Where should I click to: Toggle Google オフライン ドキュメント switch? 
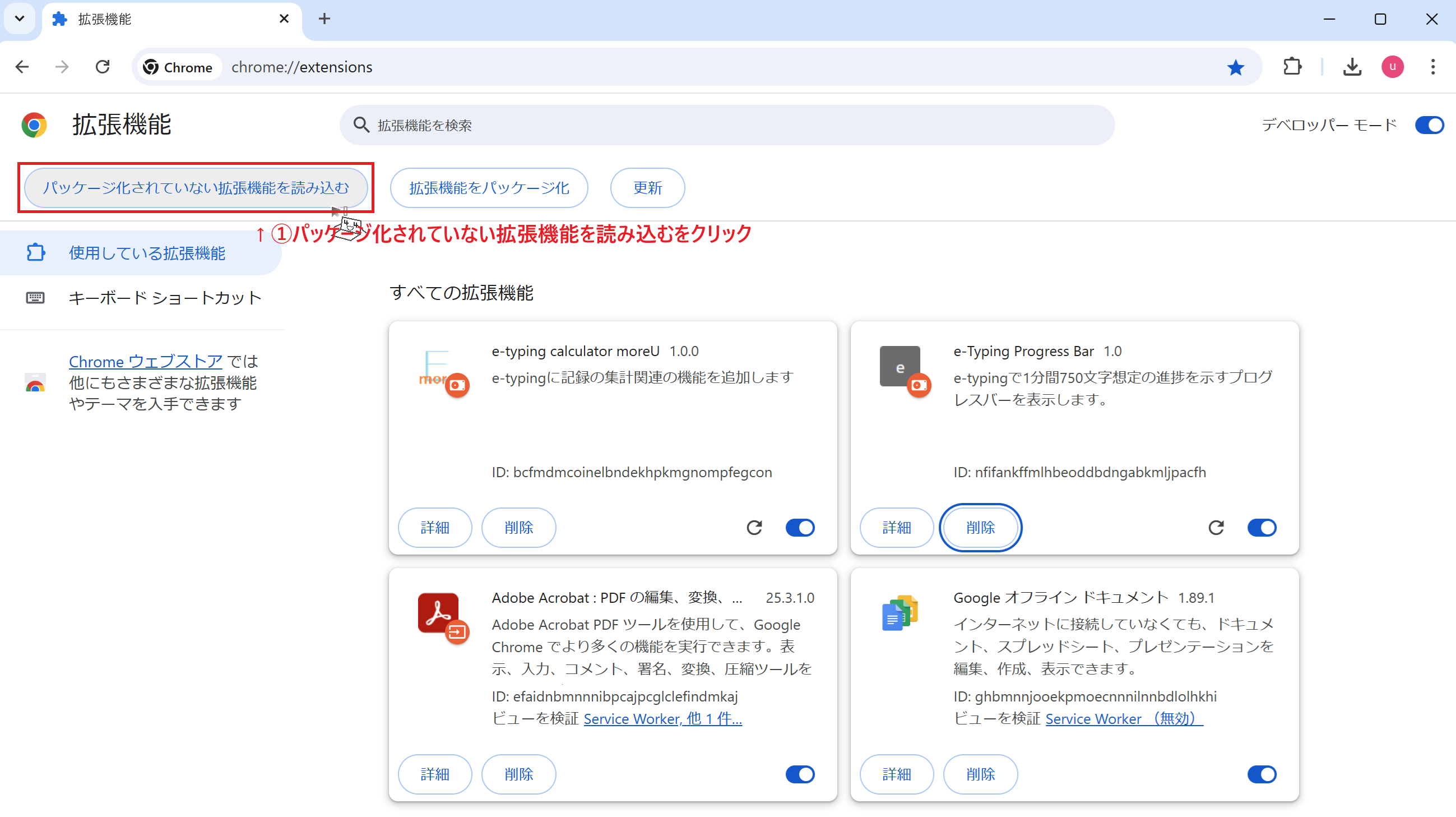[1262, 774]
